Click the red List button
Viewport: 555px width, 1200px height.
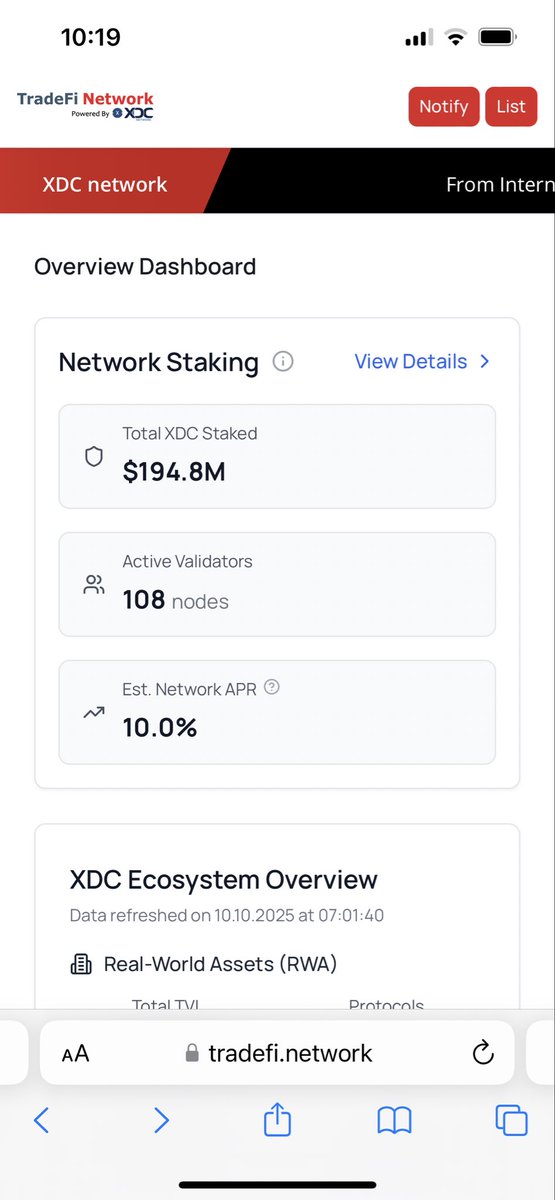pos(511,107)
